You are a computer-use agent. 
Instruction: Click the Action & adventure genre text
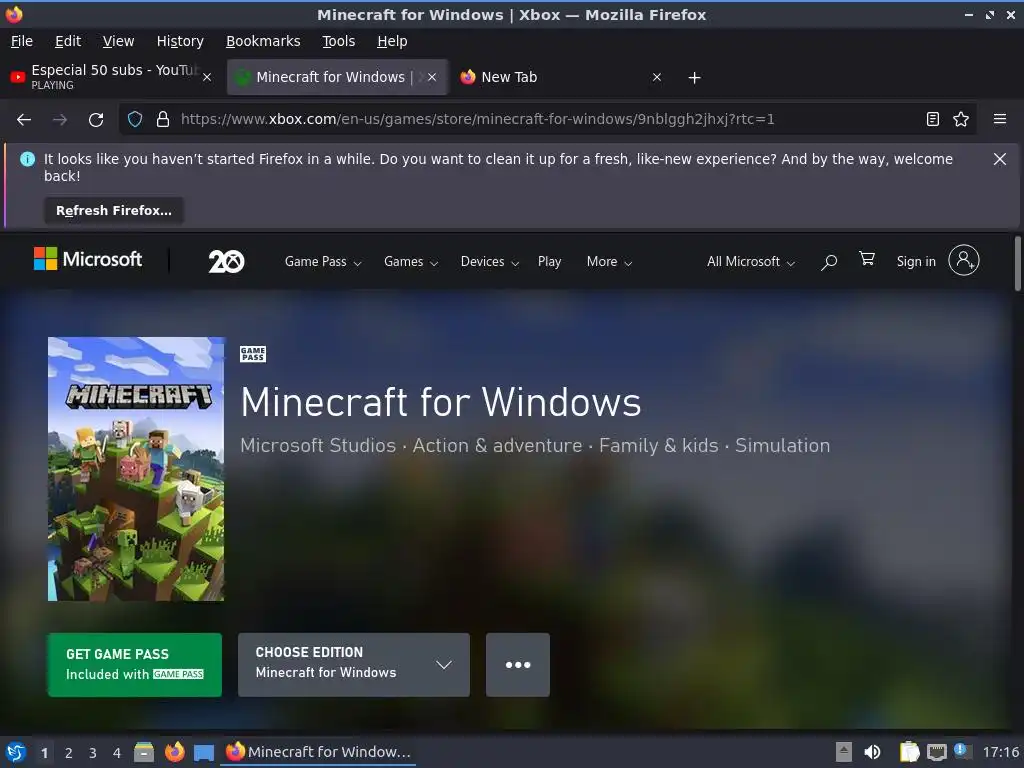[497, 445]
